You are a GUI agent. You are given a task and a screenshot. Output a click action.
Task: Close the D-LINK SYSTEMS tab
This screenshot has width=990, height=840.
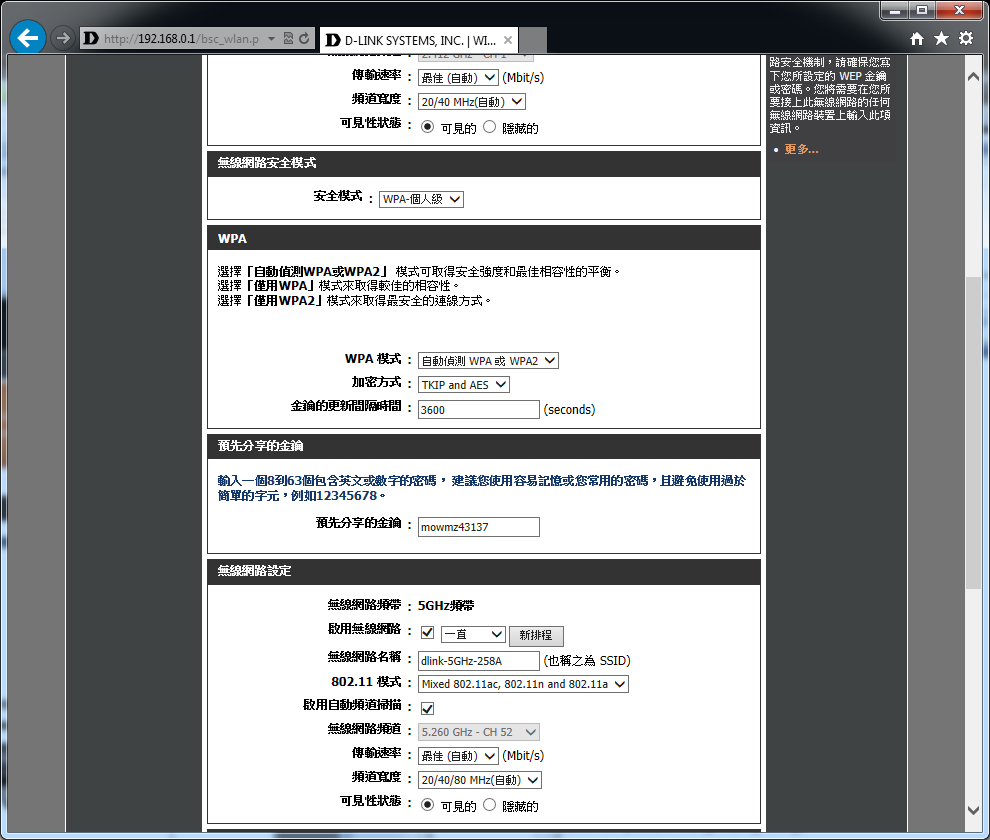click(x=508, y=41)
